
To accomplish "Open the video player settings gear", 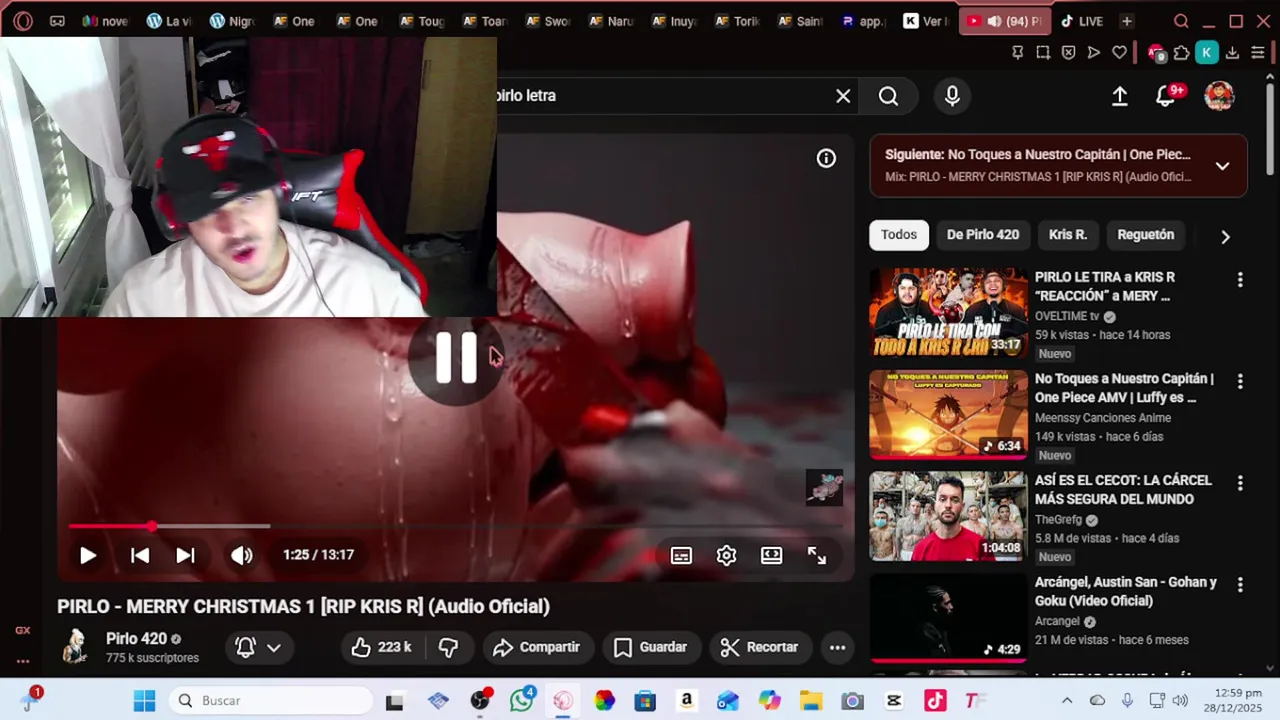I will click(x=726, y=555).
